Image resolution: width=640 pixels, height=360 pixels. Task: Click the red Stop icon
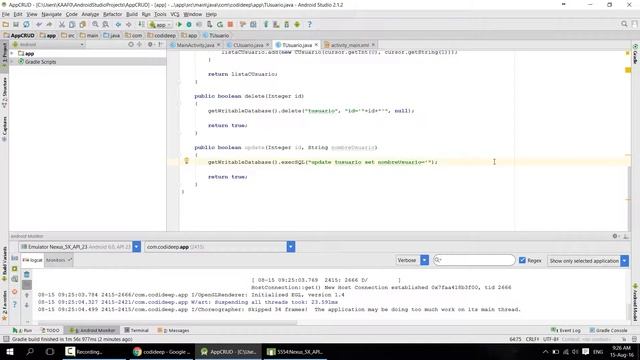point(230,24)
